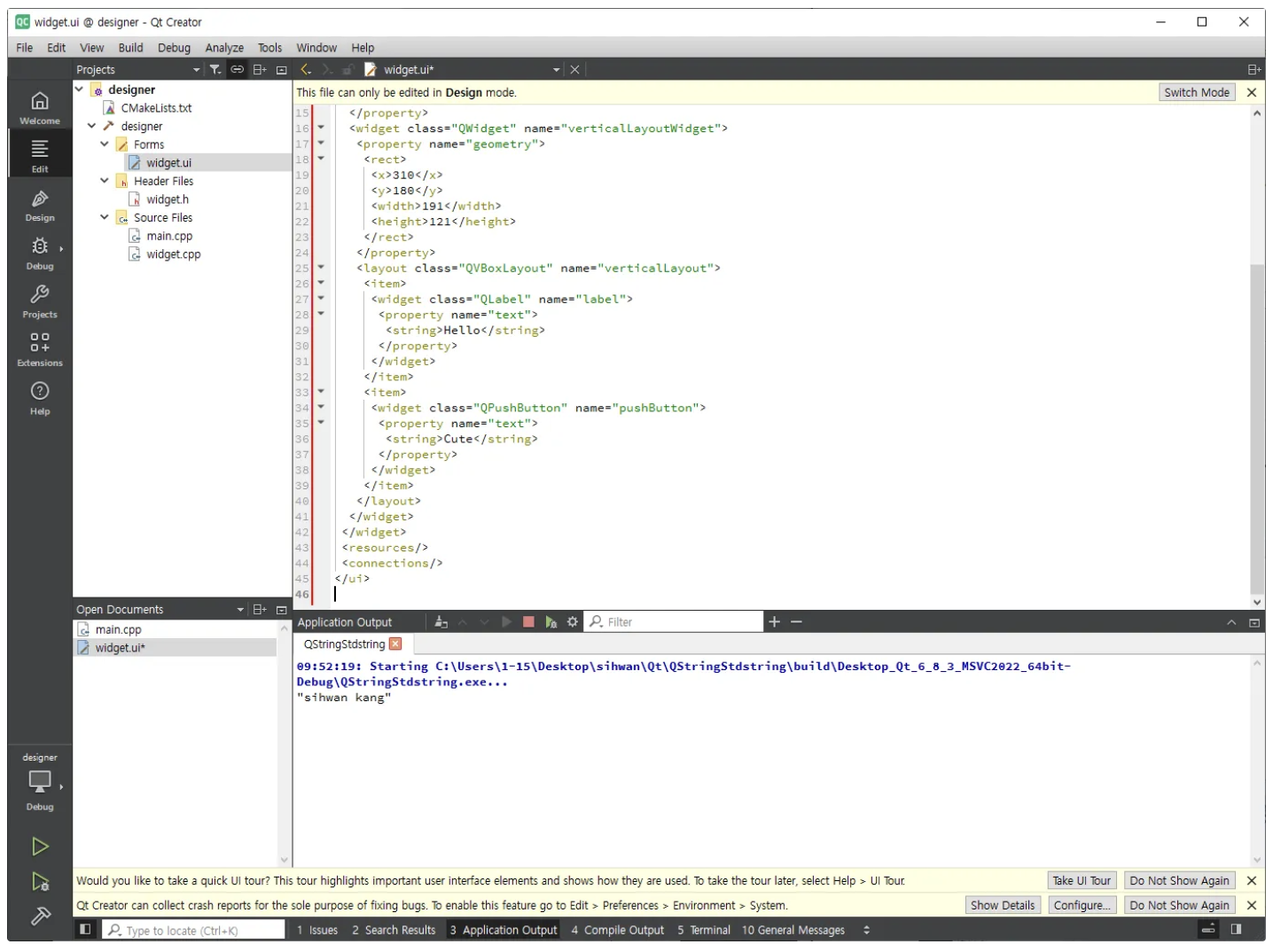
Task: Open Design mode in sidebar
Action: tap(40, 205)
